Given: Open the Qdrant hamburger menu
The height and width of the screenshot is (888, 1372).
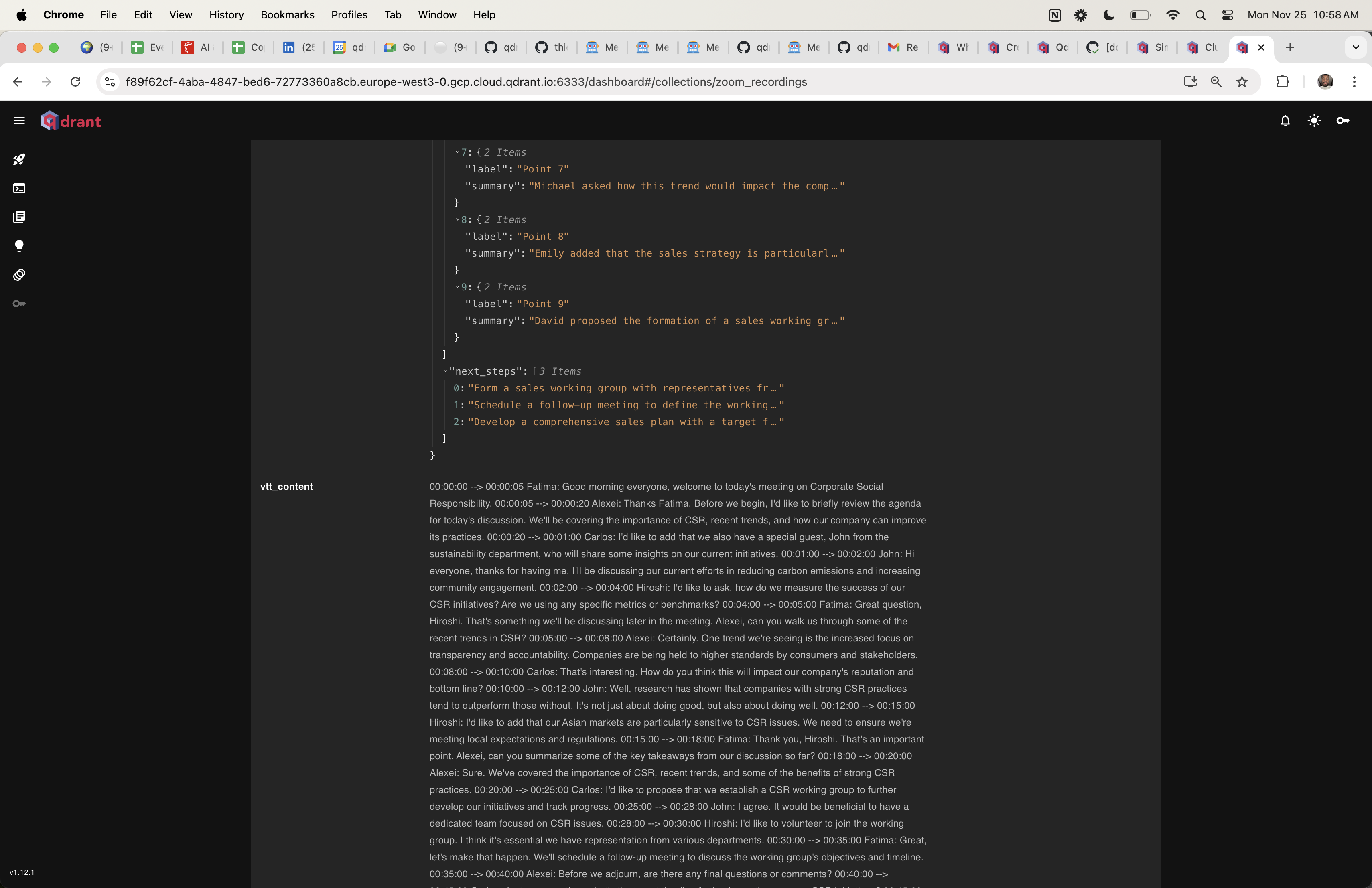Looking at the screenshot, I should point(19,120).
